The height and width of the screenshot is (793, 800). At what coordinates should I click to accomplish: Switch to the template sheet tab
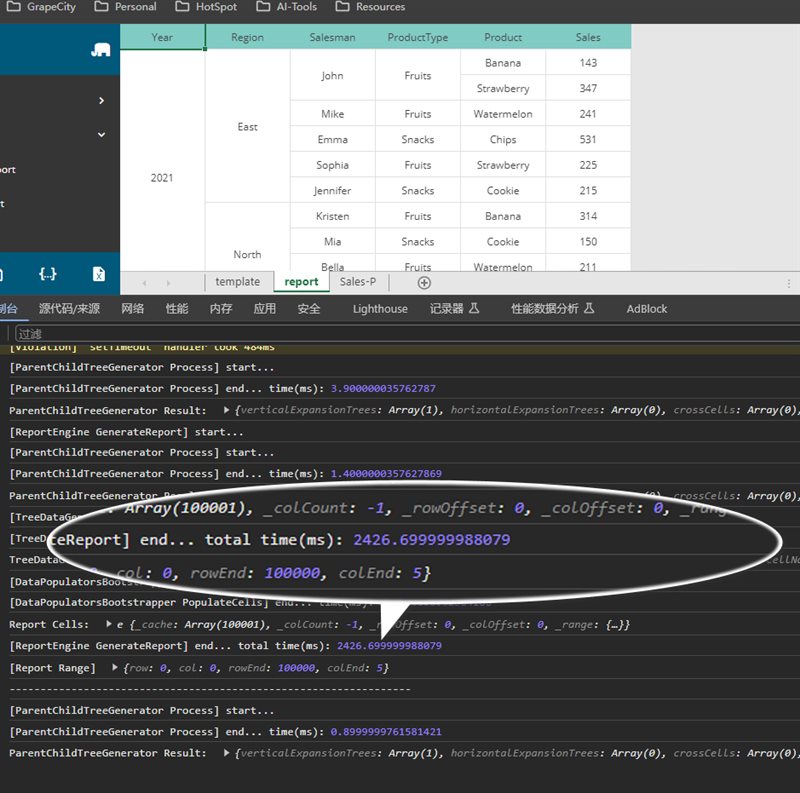238,282
